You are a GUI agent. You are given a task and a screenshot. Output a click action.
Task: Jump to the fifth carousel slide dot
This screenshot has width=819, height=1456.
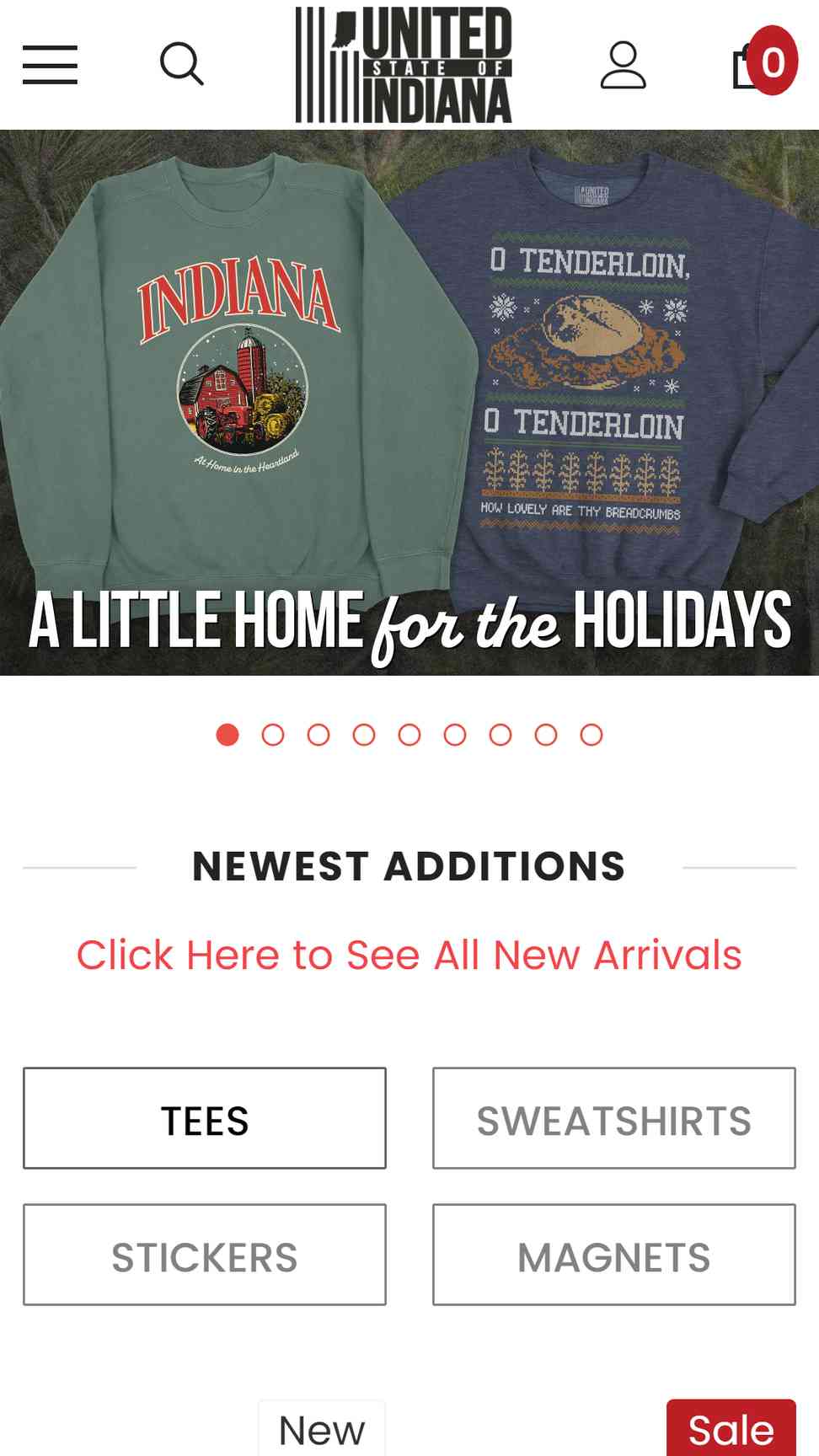coord(409,735)
